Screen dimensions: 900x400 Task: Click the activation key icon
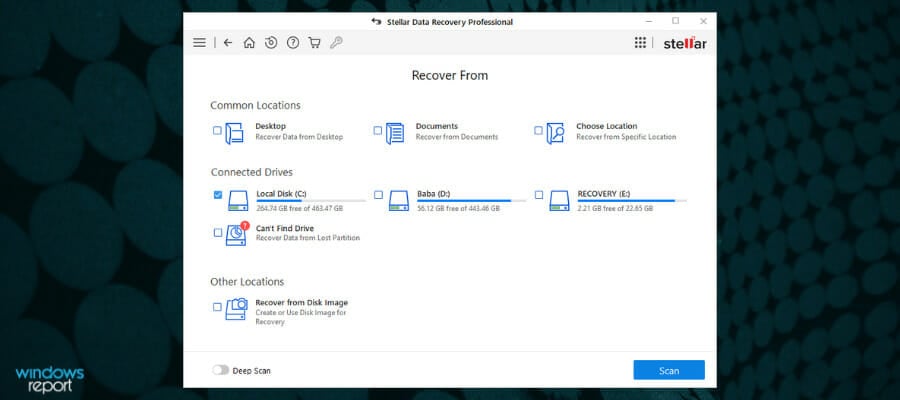click(x=336, y=43)
